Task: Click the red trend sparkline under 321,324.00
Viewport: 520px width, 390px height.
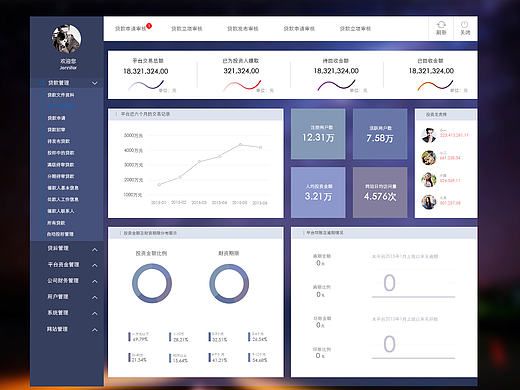Action: pos(242,85)
